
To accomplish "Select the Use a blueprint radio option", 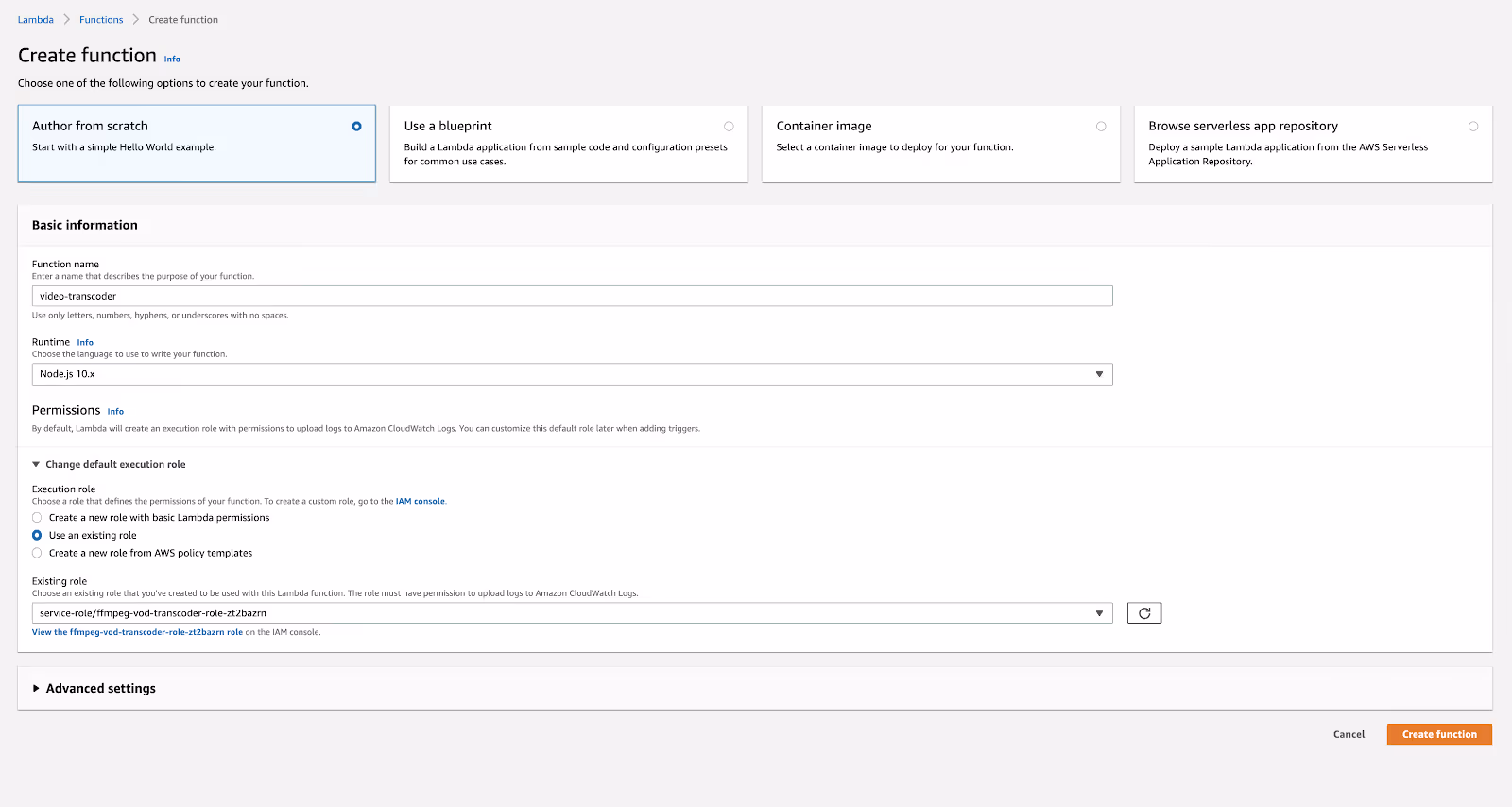I will click(x=729, y=126).
